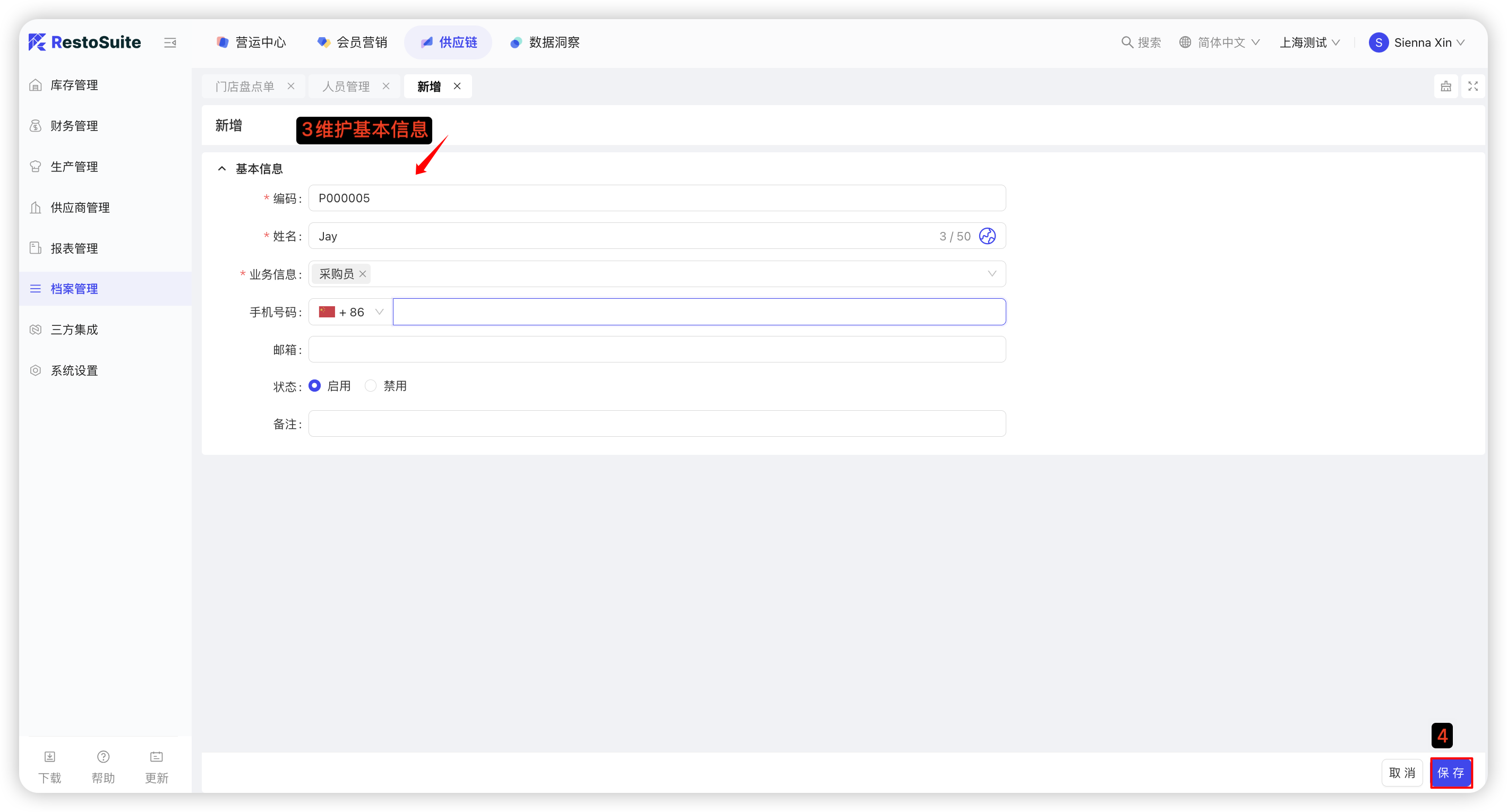Screen dimensions: 1507x812
Task: Click the 保存 button
Action: (1450, 773)
